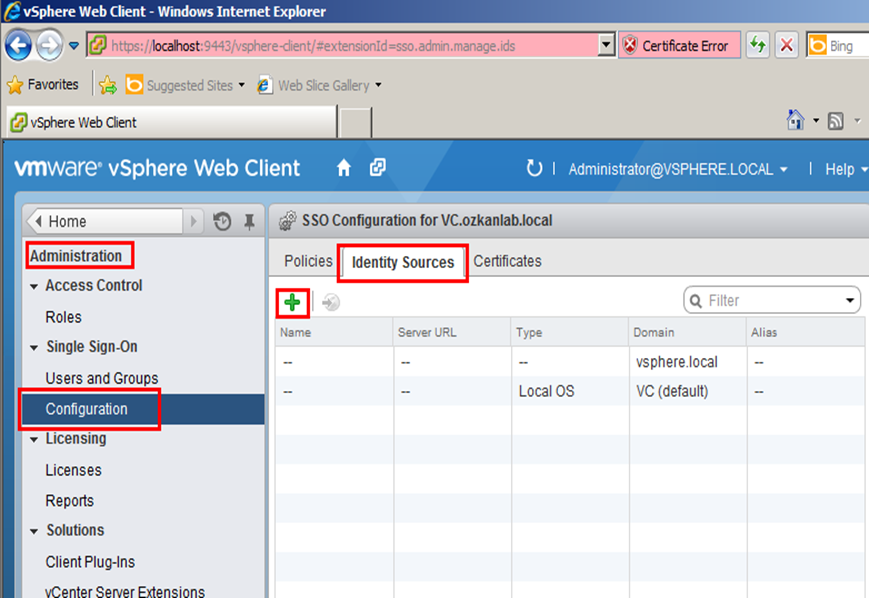
Task: Click the Administration heading
Action: coord(76,256)
